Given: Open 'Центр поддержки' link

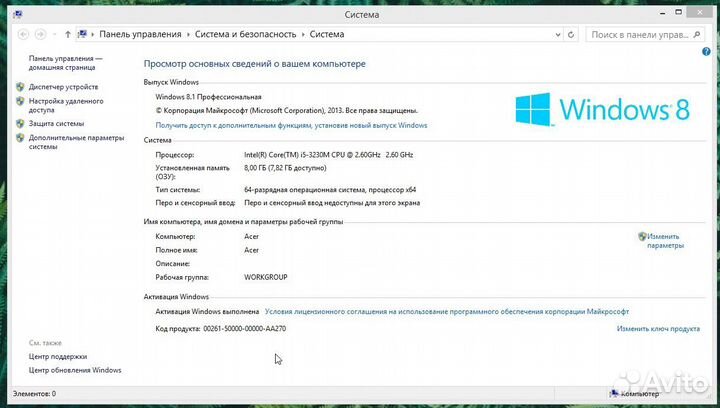Looking at the screenshot, I should pyautogui.click(x=58, y=357).
